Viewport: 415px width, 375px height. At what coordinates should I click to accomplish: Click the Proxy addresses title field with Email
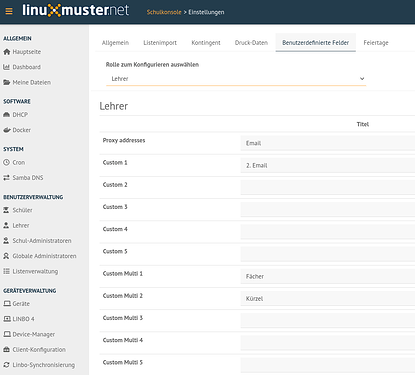tap(328, 143)
